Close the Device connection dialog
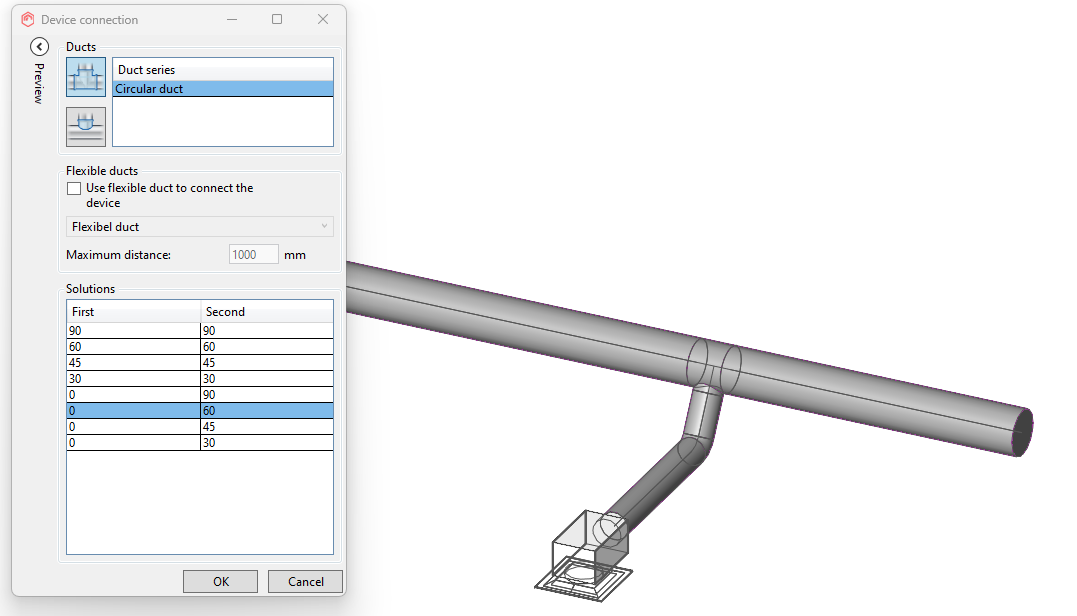The image size is (1077, 616). coord(322,19)
